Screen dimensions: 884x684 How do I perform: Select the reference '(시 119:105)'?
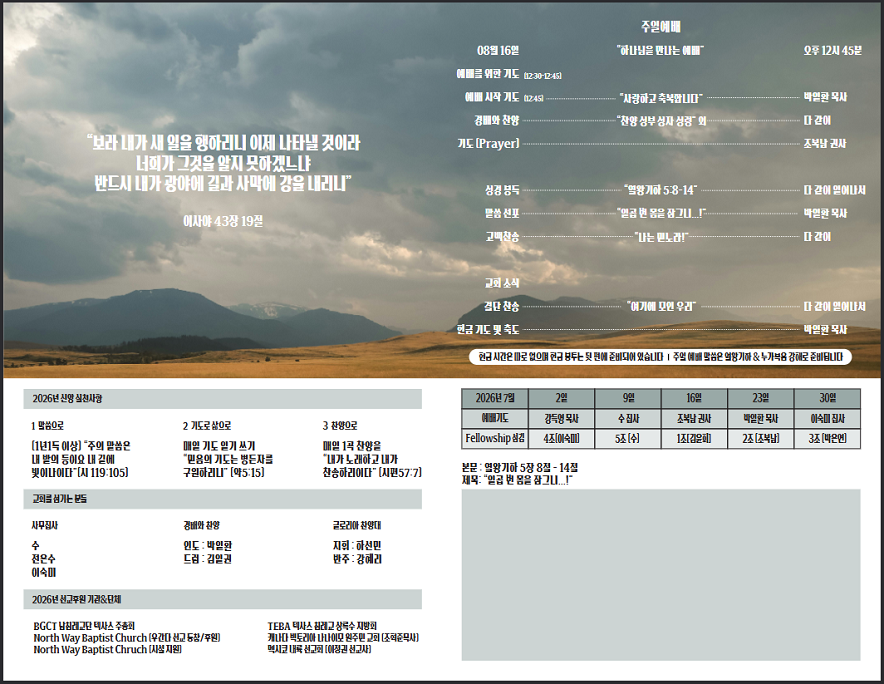coord(102,473)
